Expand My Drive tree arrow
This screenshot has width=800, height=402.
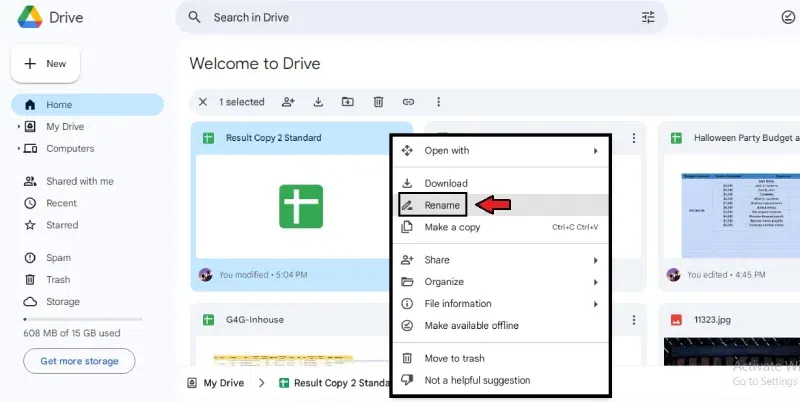tap(19, 127)
